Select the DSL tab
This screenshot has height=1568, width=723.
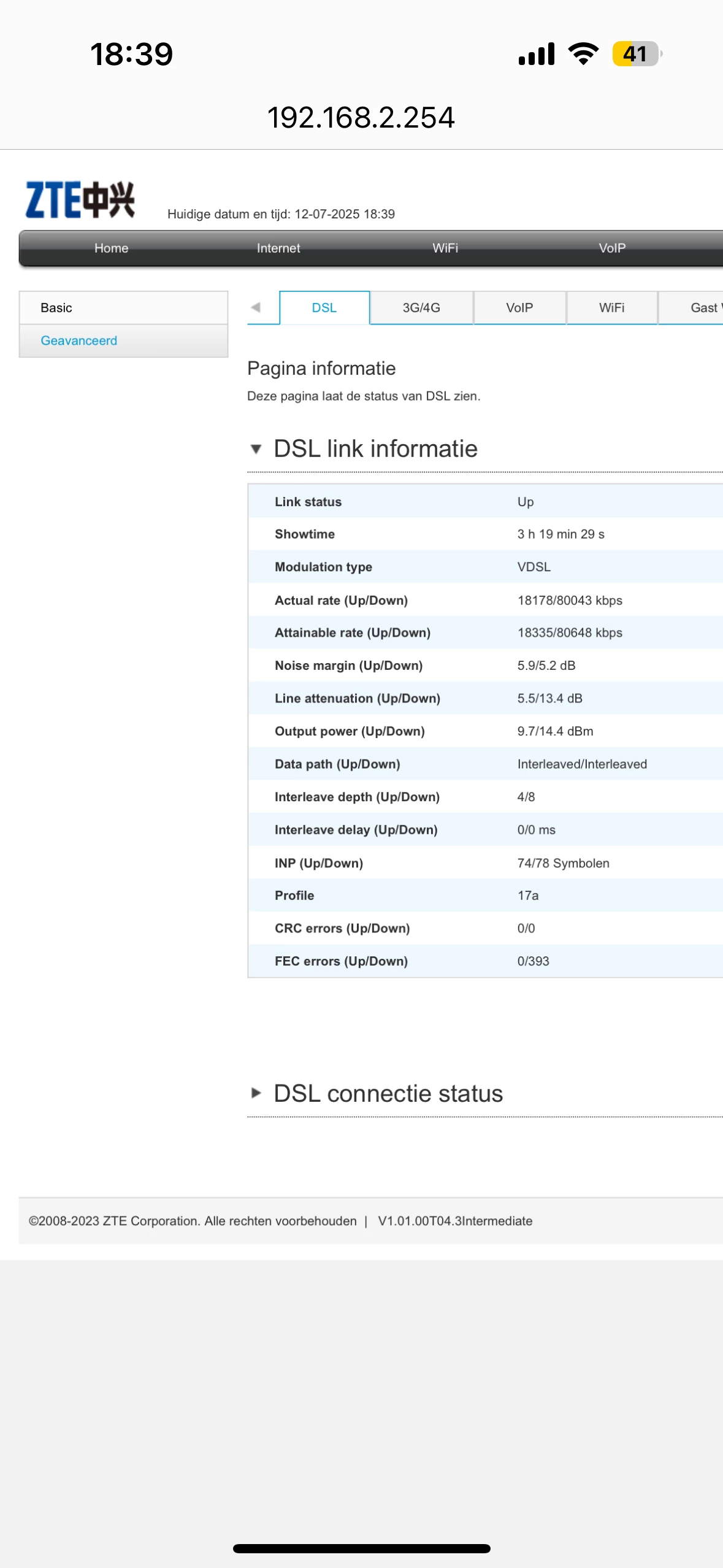point(324,307)
